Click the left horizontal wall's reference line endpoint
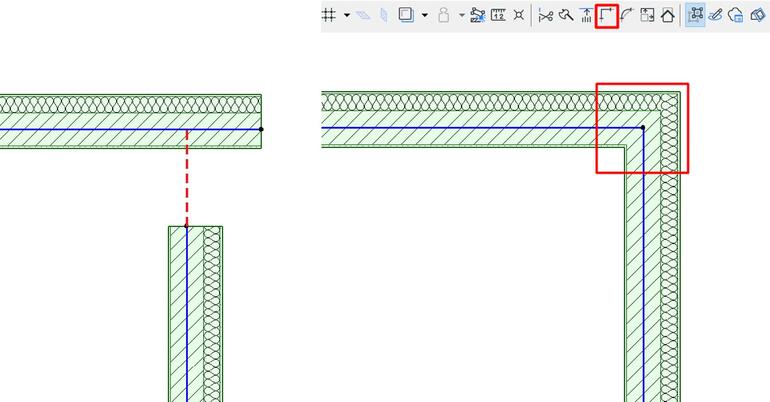This screenshot has width=770, height=402. tap(261, 129)
